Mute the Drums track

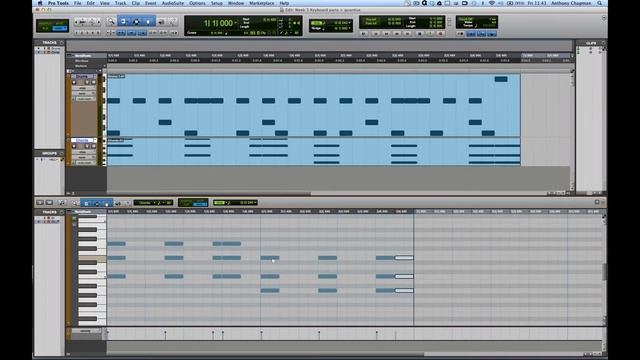tap(93, 82)
